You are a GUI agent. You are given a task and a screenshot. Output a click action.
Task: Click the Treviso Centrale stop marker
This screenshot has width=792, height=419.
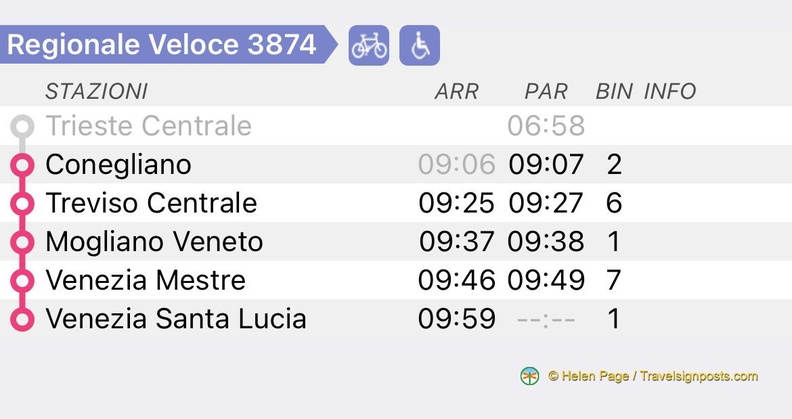21,204
